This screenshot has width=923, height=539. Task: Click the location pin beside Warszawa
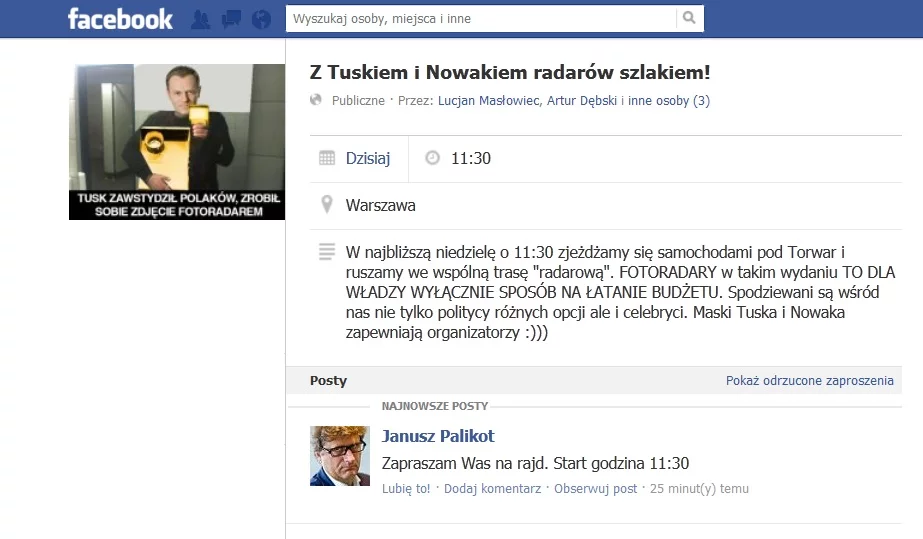pyautogui.click(x=327, y=204)
